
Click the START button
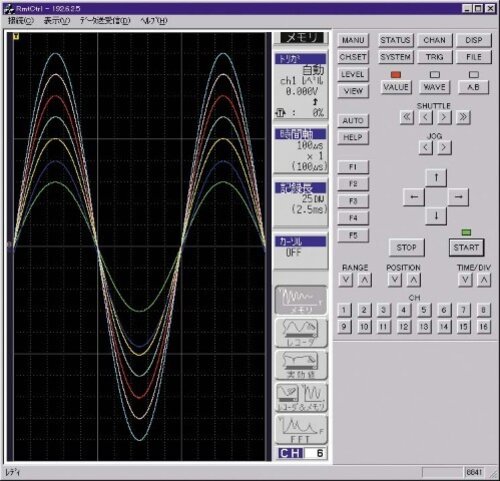(466, 248)
